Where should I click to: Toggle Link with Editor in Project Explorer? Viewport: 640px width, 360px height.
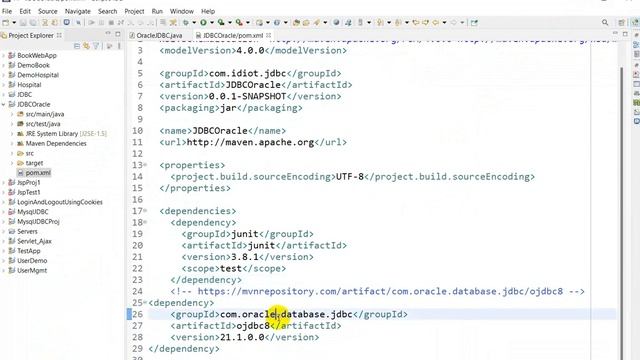(x=86, y=46)
